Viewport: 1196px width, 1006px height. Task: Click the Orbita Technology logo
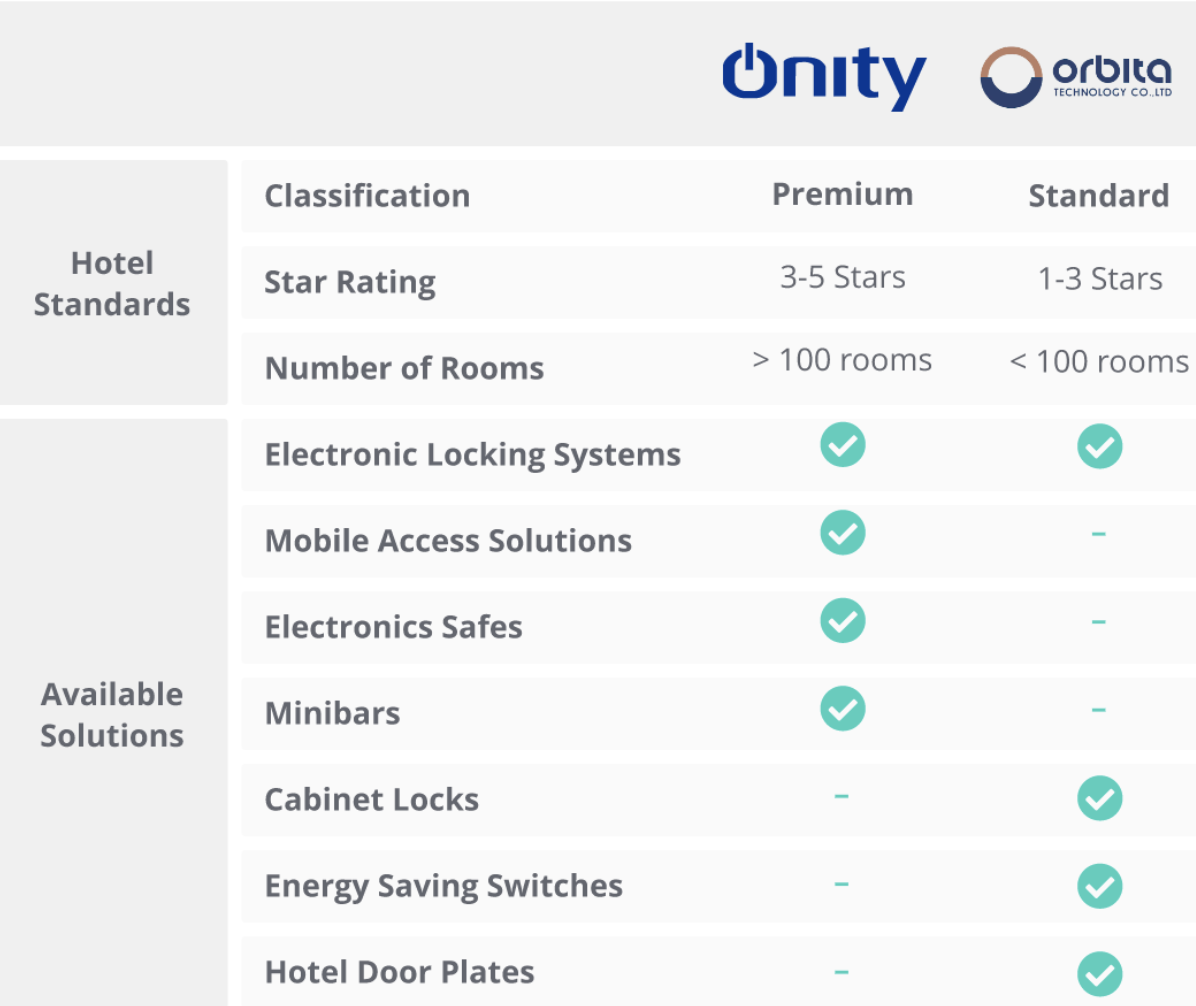[1076, 77]
